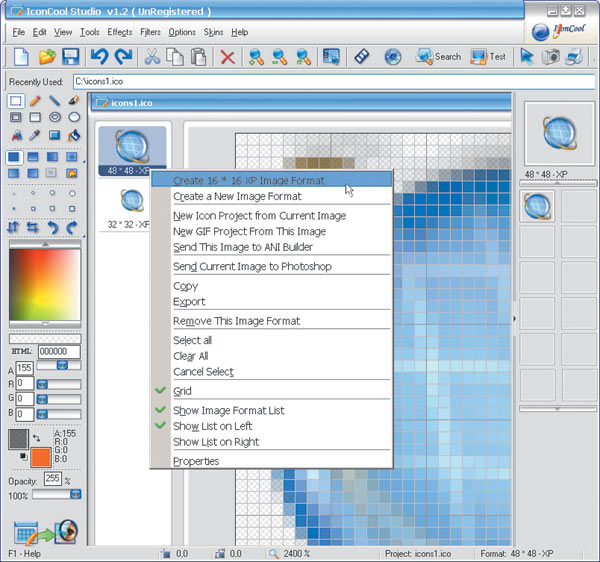600x562 pixels.
Task: Click the color gradient picker area
Action: [x=45, y=285]
